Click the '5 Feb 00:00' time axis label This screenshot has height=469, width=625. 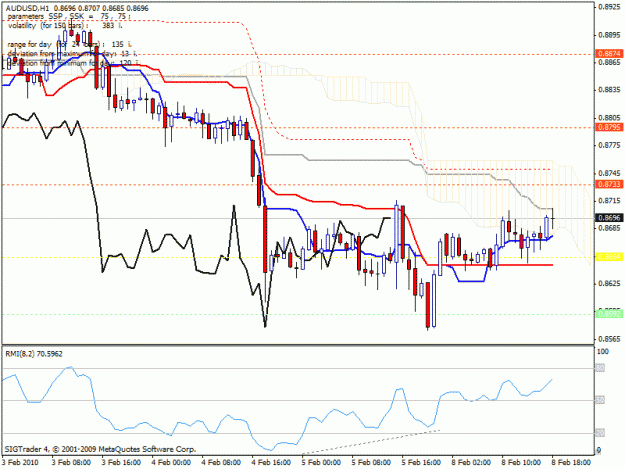click(x=321, y=462)
